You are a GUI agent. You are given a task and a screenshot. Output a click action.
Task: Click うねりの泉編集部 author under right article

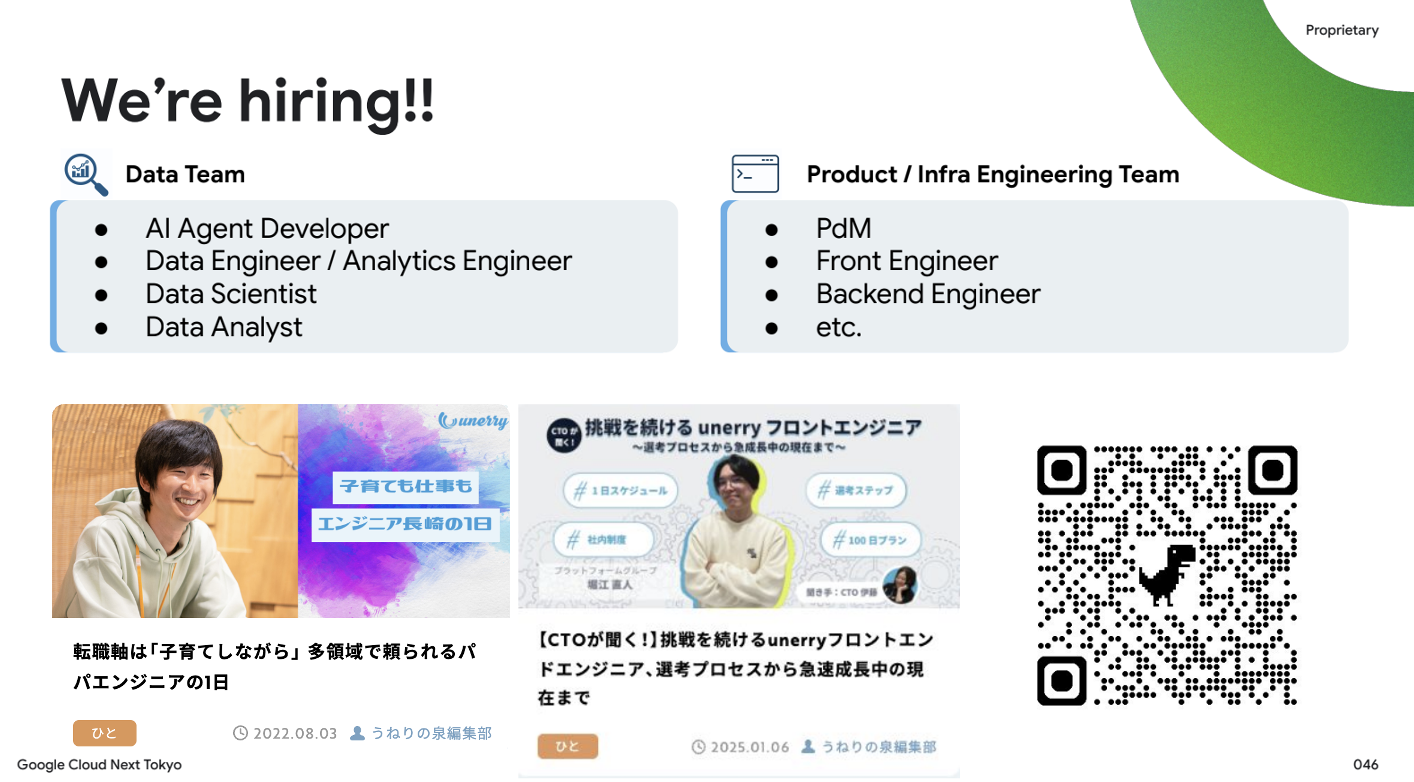tap(879, 747)
